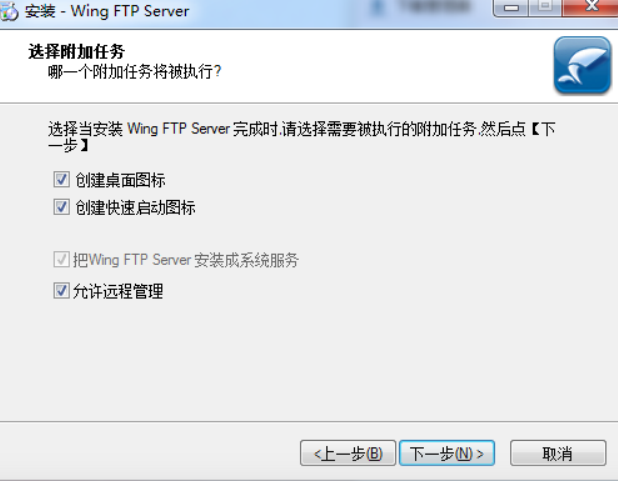Screen dimensions: 618x481
Task: Go to next step with 下一步(N)
Action: pyautogui.click(x=447, y=453)
